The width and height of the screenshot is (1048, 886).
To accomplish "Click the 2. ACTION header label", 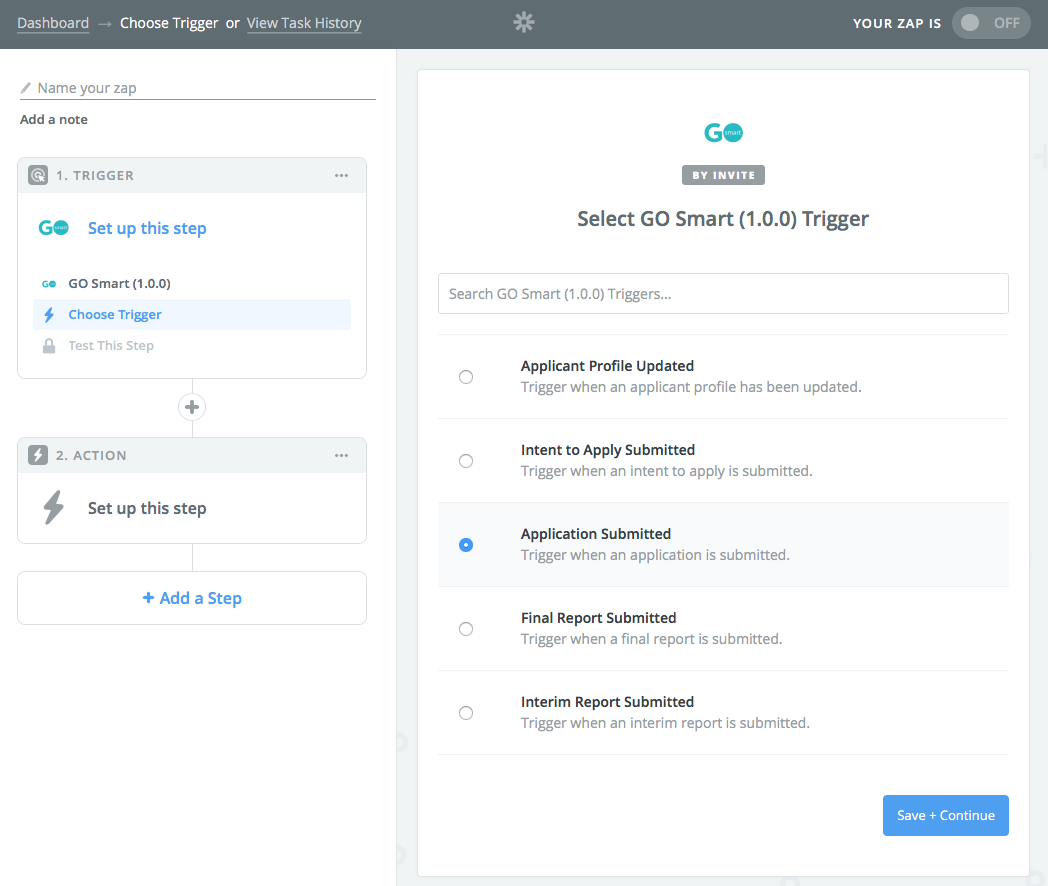I will coord(91,455).
